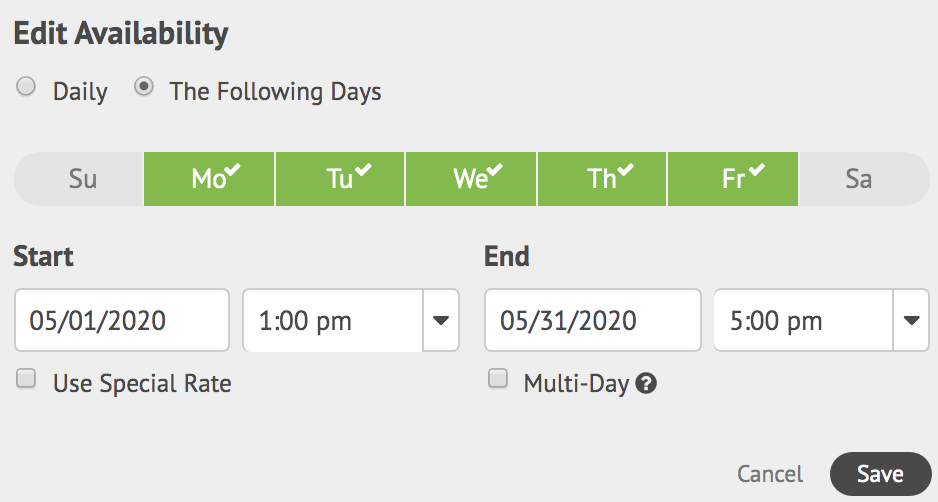938x502 pixels.
Task: Deselect Monday (Mo) day button
Action: point(209,179)
